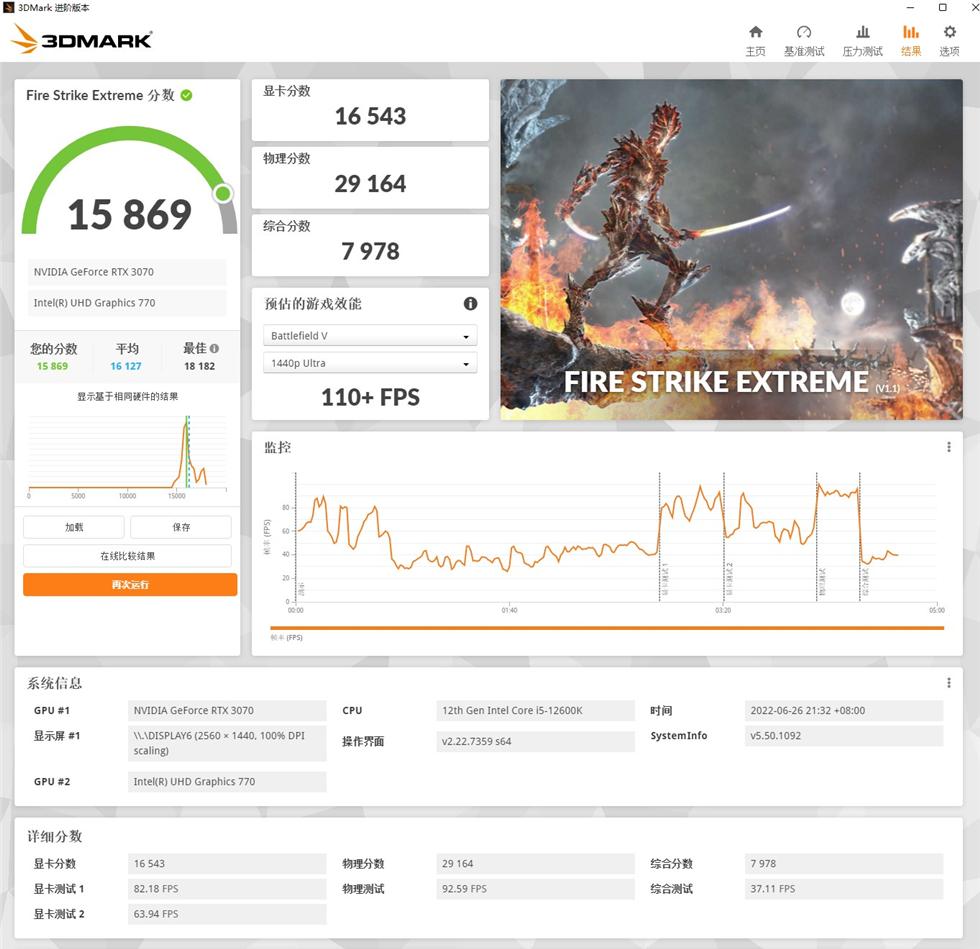Click the detailed 综合分数 7 978 value
The height and width of the screenshot is (949, 980).
pos(844,863)
